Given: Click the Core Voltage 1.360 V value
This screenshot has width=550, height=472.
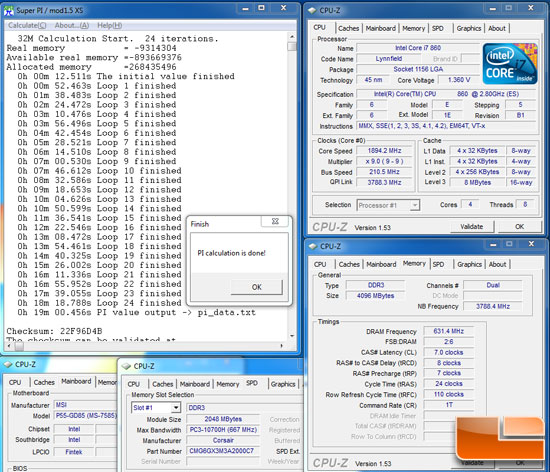Looking at the screenshot, I should coord(459,80).
